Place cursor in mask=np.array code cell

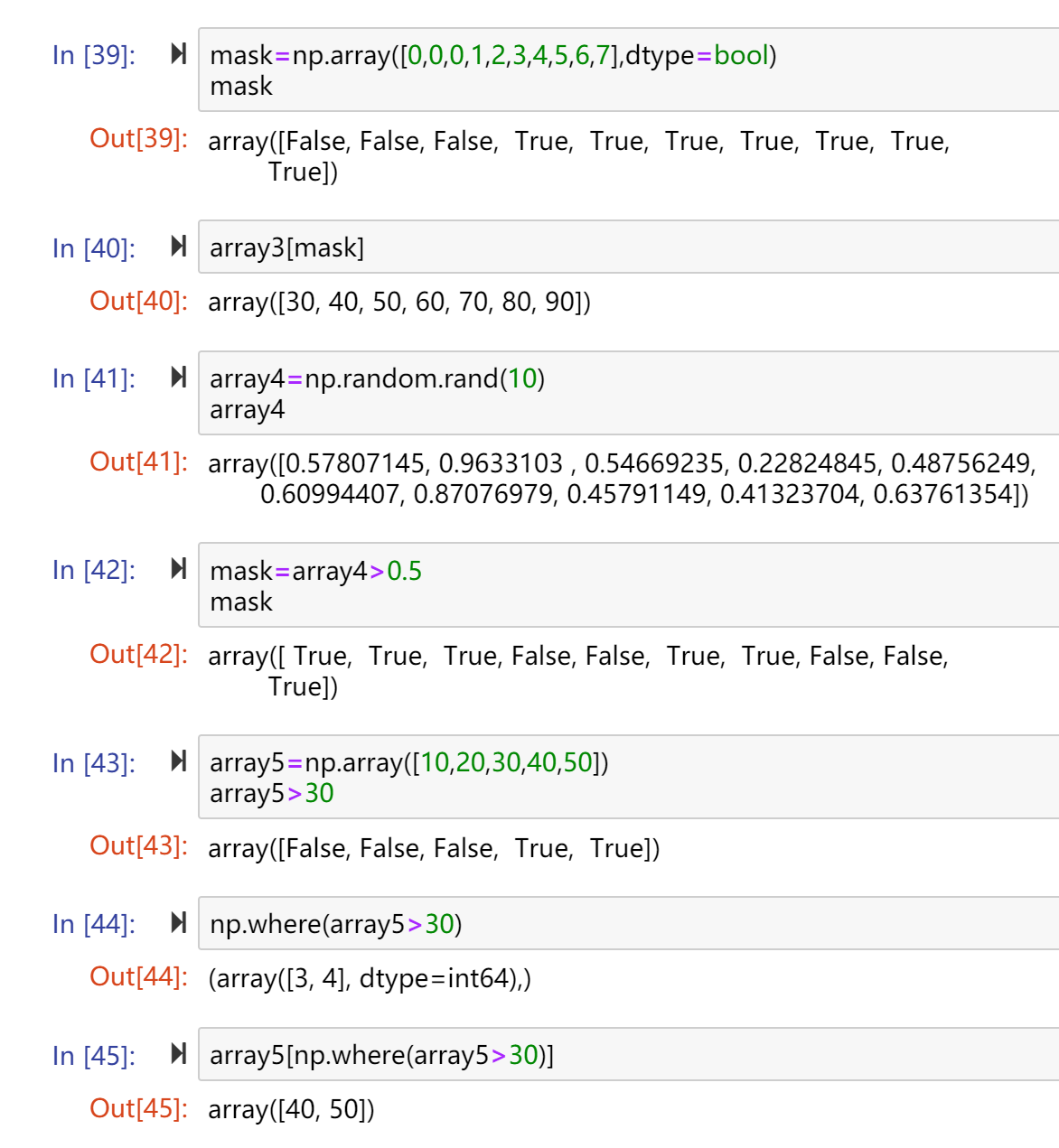coord(629,70)
